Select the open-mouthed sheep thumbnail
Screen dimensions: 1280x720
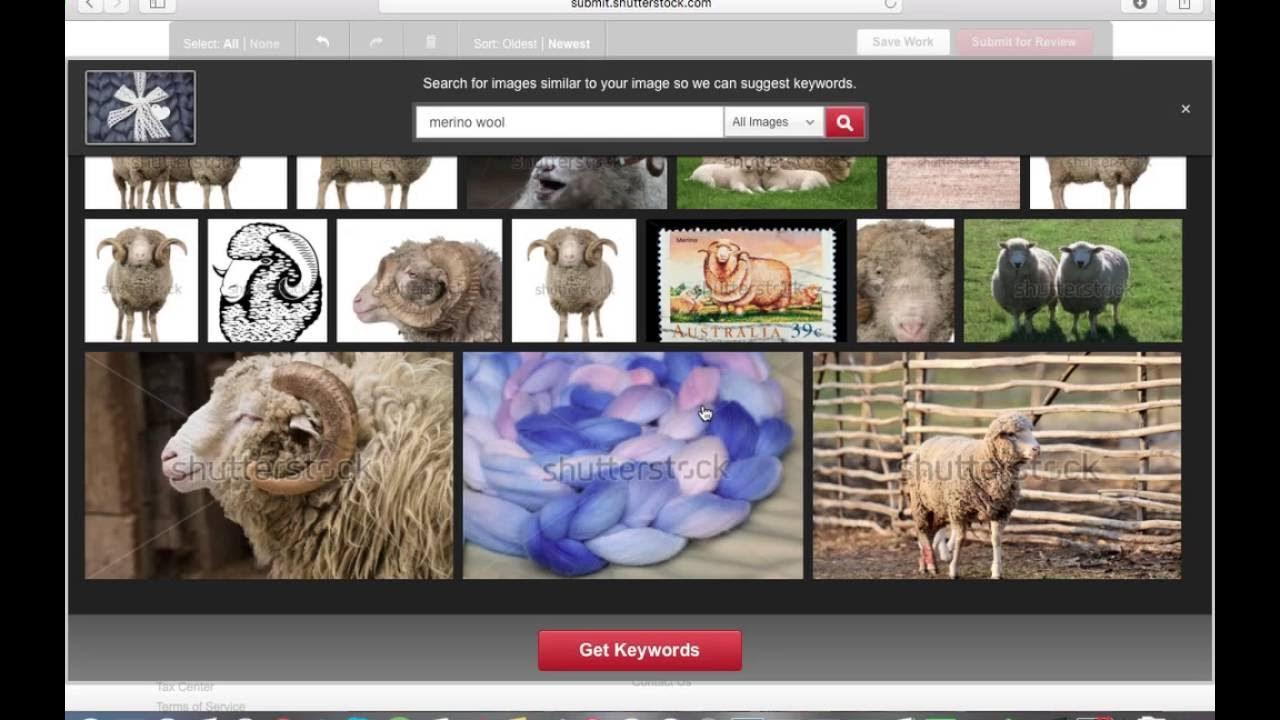pos(567,182)
